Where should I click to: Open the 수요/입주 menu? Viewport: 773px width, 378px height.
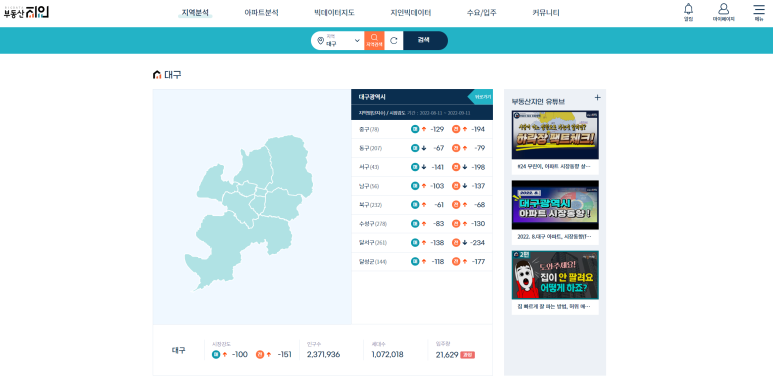tap(482, 13)
